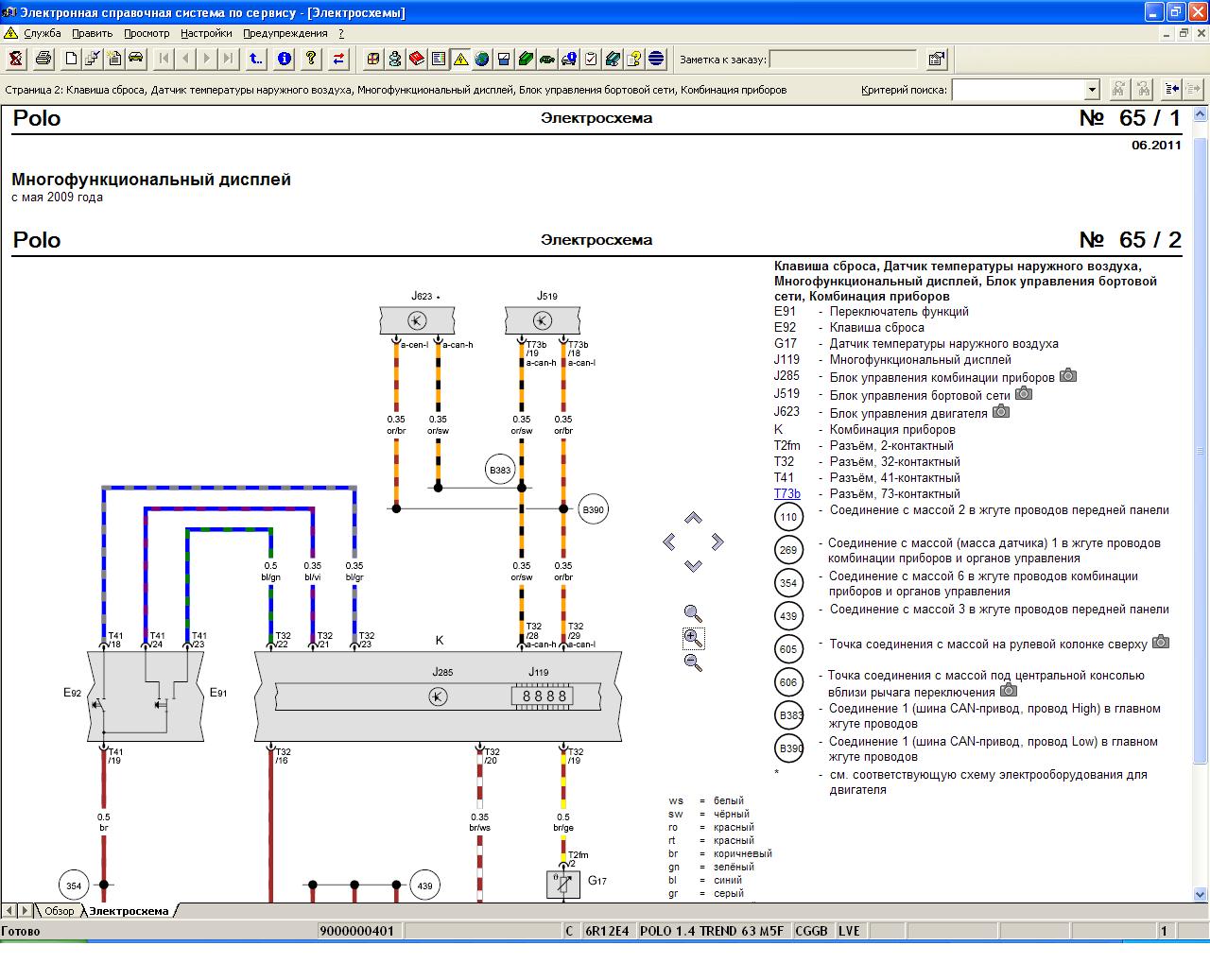Screen dimensions: 1210x980
Task: Click the red book icon in toolbar
Action: pyautogui.click(x=416, y=60)
